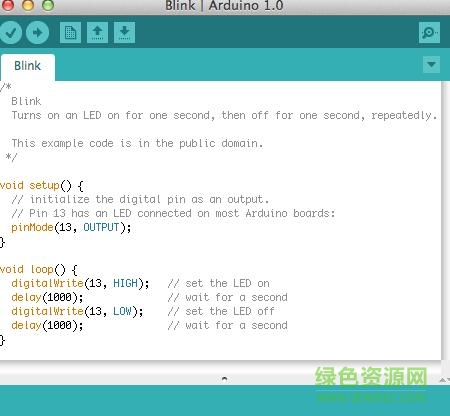Click the first 'delay(1000);' line

pos(47,297)
